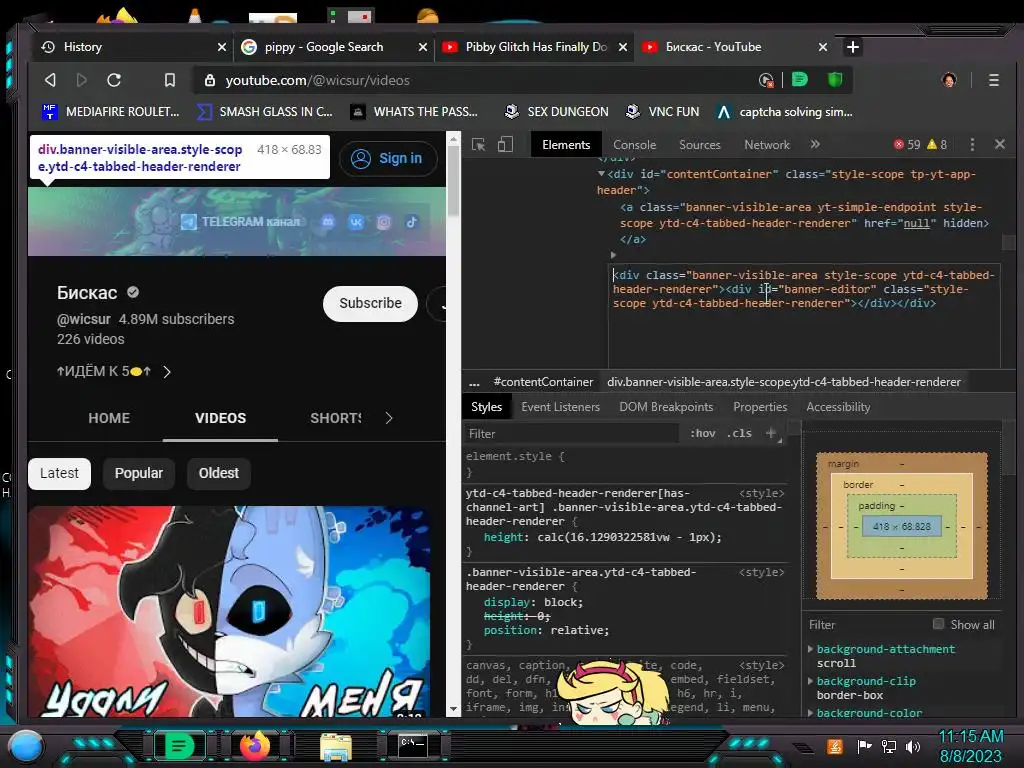Screen dimensions: 1024x768
Task: Open the green chat extension icon
Action: click(799, 80)
